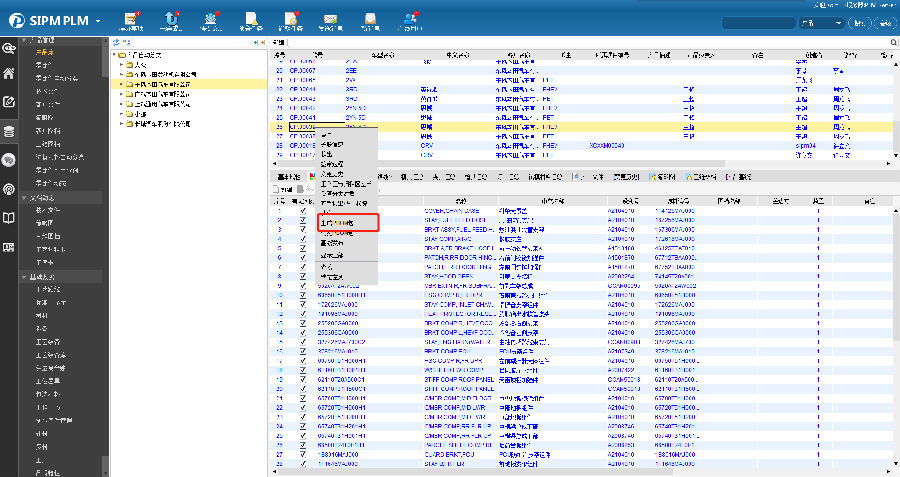This screenshot has height=477, width=900.
Task: Toggle checkbox of row 1 in lower table
Action: (x=304, y=212)
